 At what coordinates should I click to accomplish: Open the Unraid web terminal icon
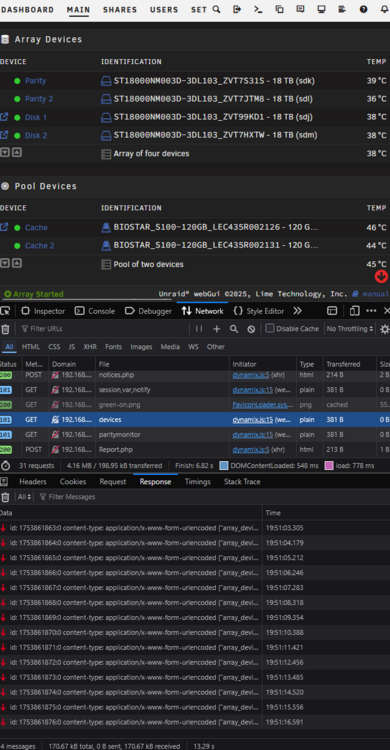[x=258, y=9]
